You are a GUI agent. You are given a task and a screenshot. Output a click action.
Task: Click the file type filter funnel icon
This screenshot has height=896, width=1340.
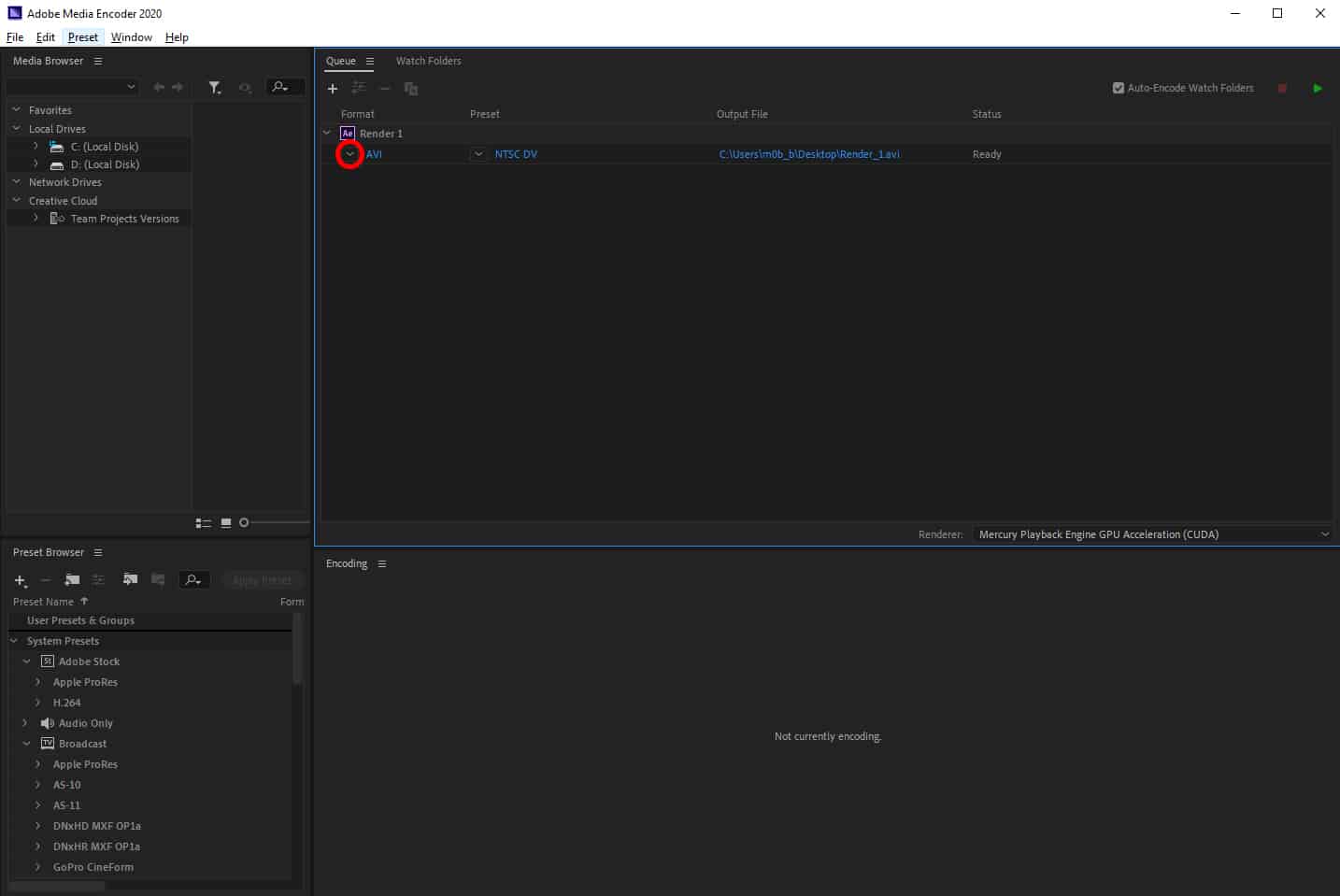pos(215,87)
